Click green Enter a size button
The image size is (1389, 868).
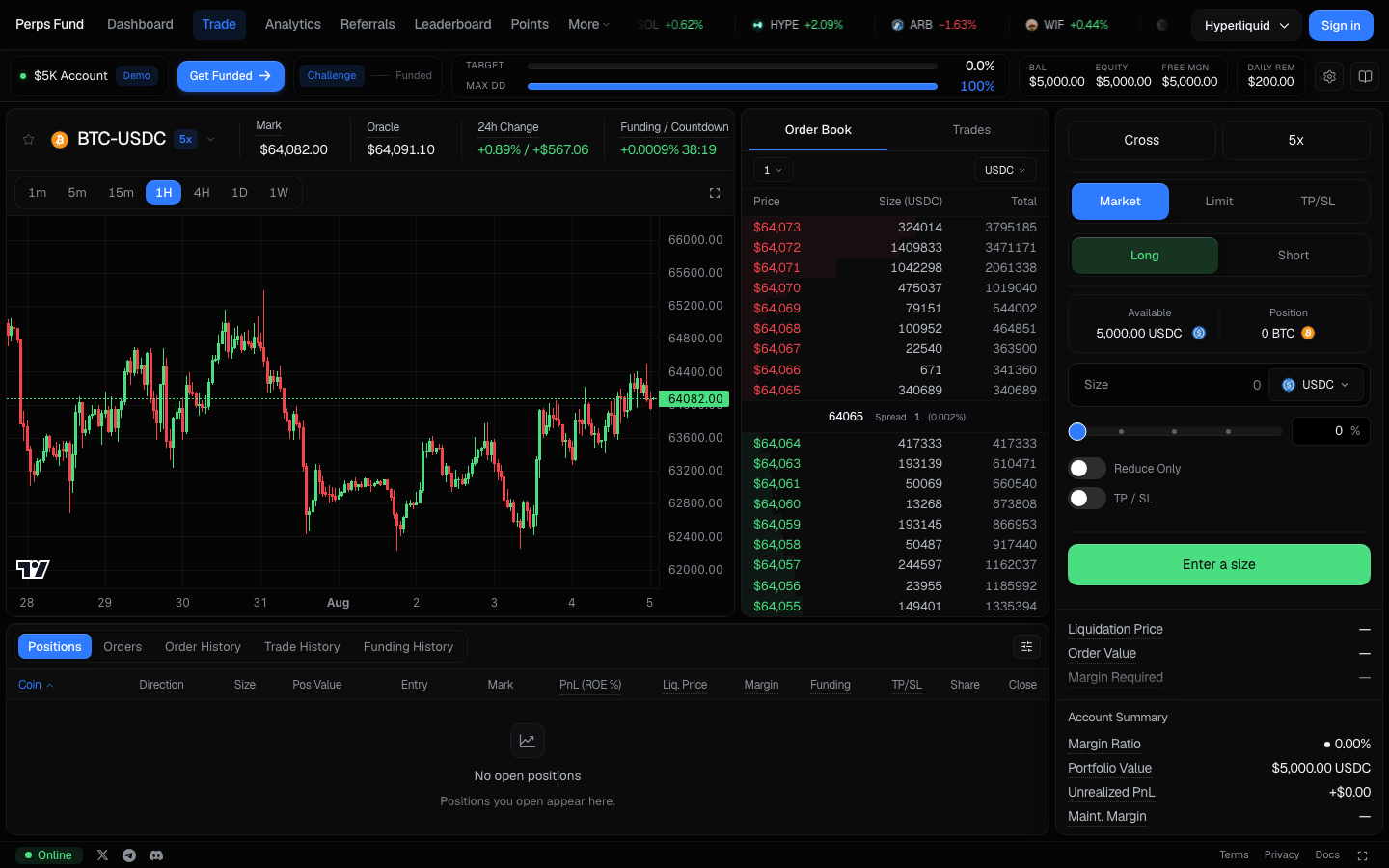(x=1219, y=565)
